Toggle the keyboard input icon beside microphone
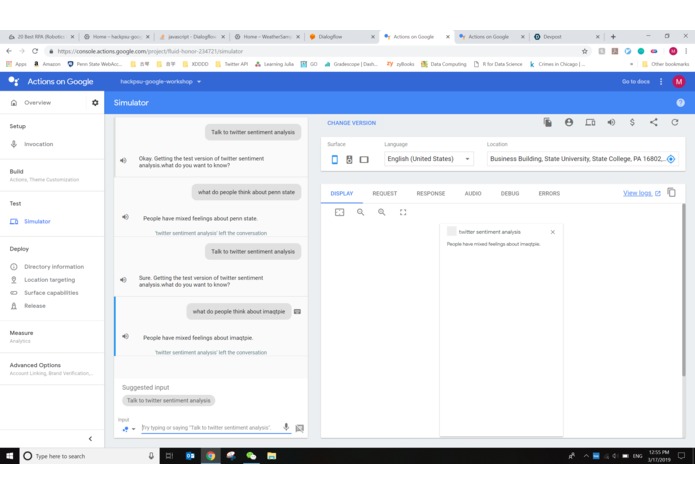 300,428
